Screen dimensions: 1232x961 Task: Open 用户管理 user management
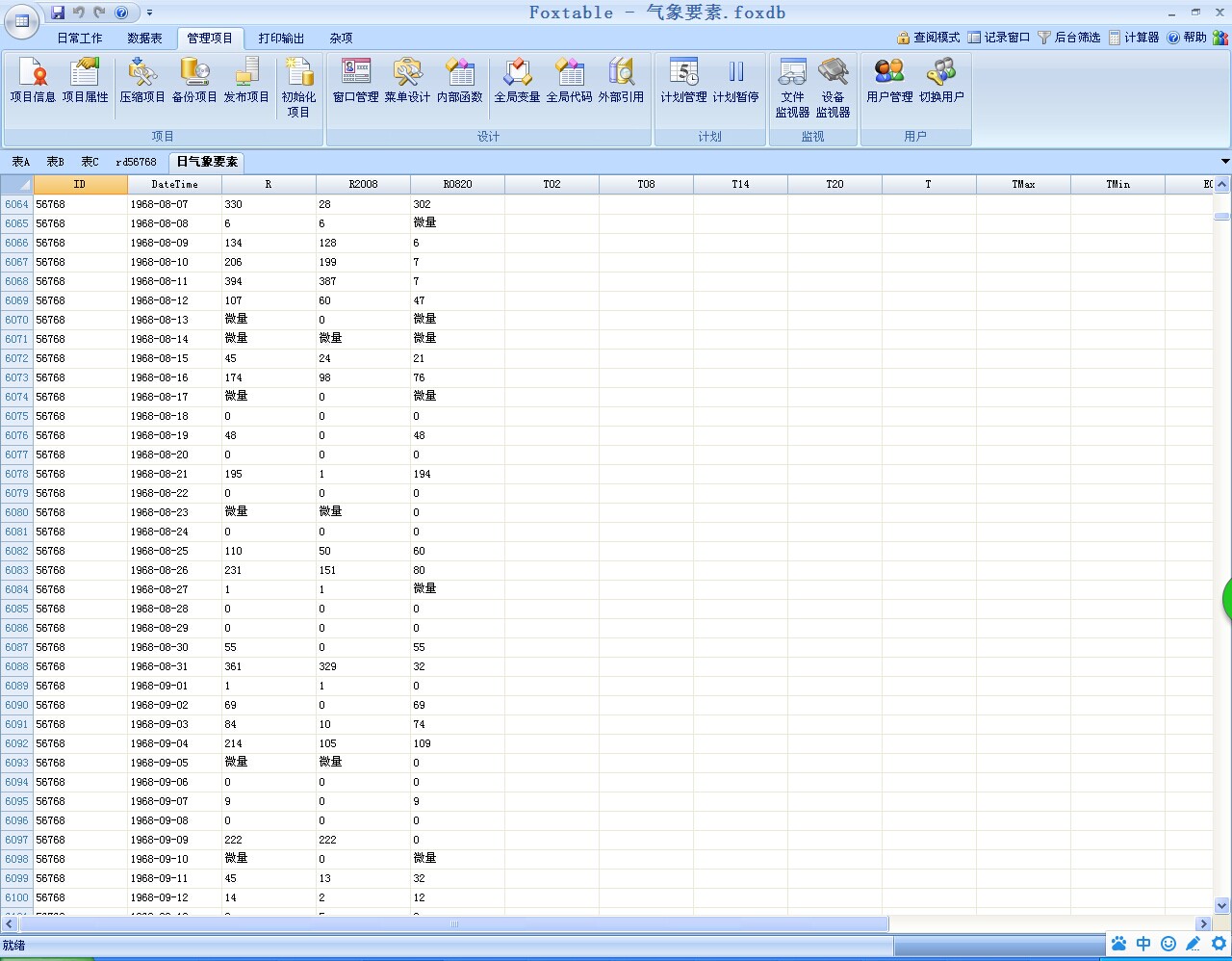[889, 80]
